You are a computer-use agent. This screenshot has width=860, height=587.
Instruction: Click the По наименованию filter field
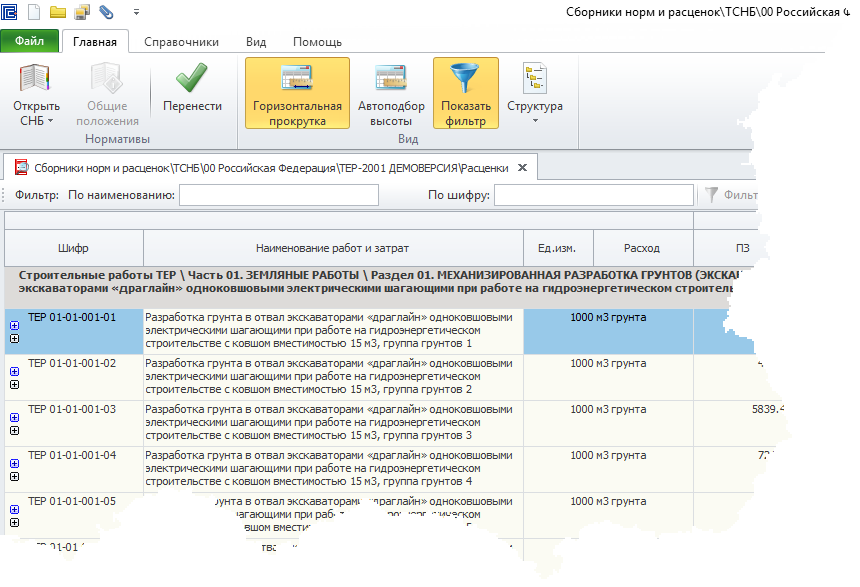click(x=278, y=195)
